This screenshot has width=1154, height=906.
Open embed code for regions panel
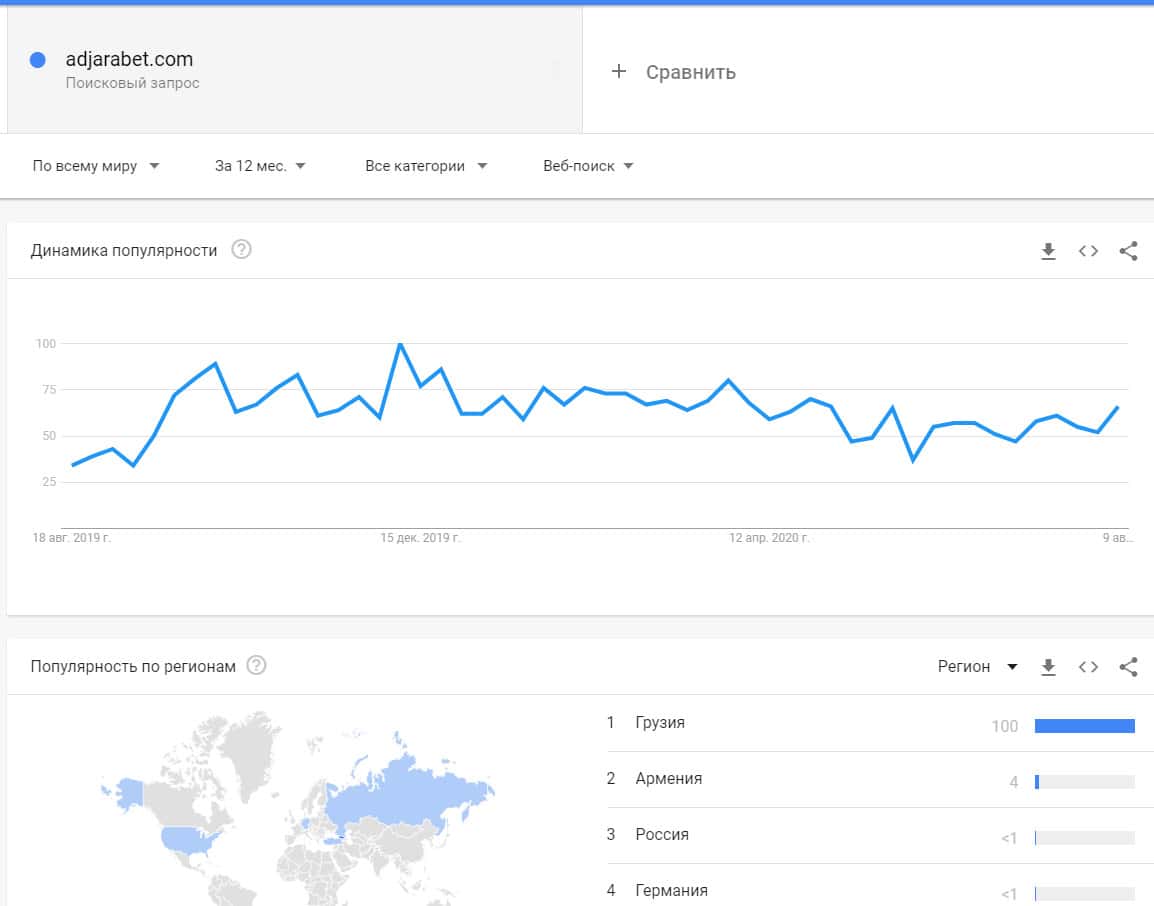pyautogui.click(x=1088, y=667)
